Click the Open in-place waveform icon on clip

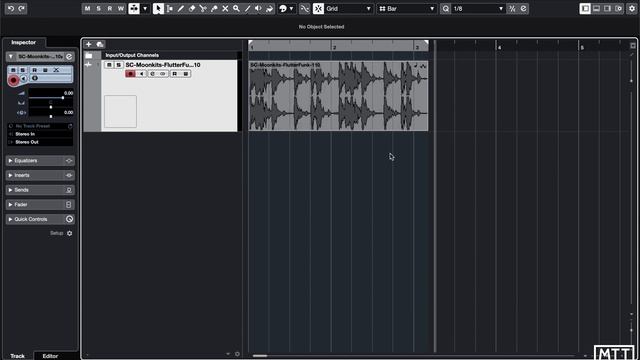click(x=423, y=65)
